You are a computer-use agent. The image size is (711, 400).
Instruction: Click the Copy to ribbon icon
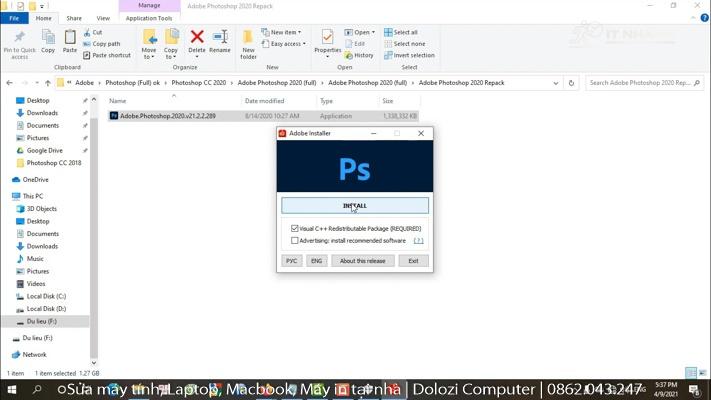tap(171, 42)
